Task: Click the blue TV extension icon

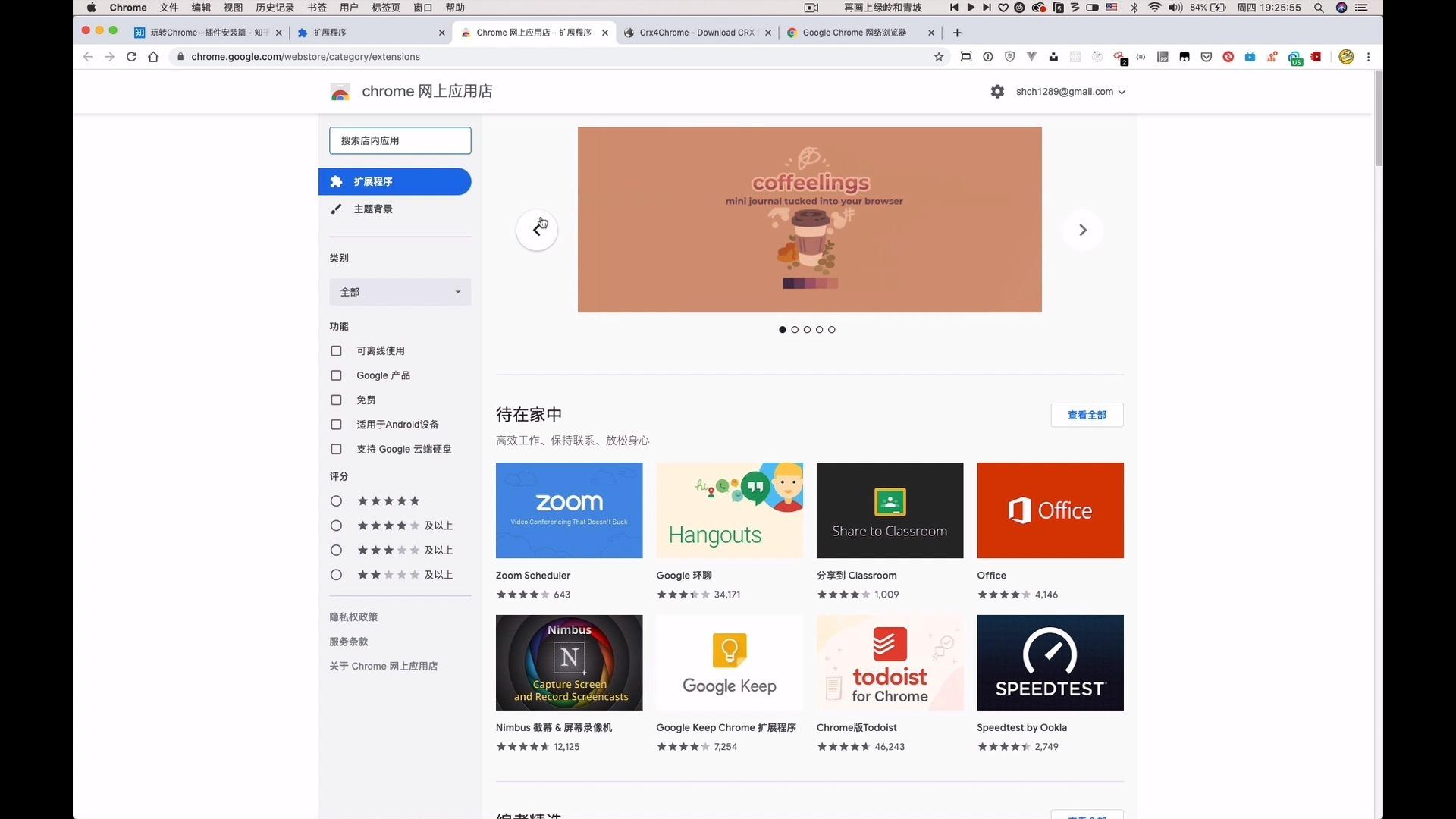Action: click(x=1250, y=57)
